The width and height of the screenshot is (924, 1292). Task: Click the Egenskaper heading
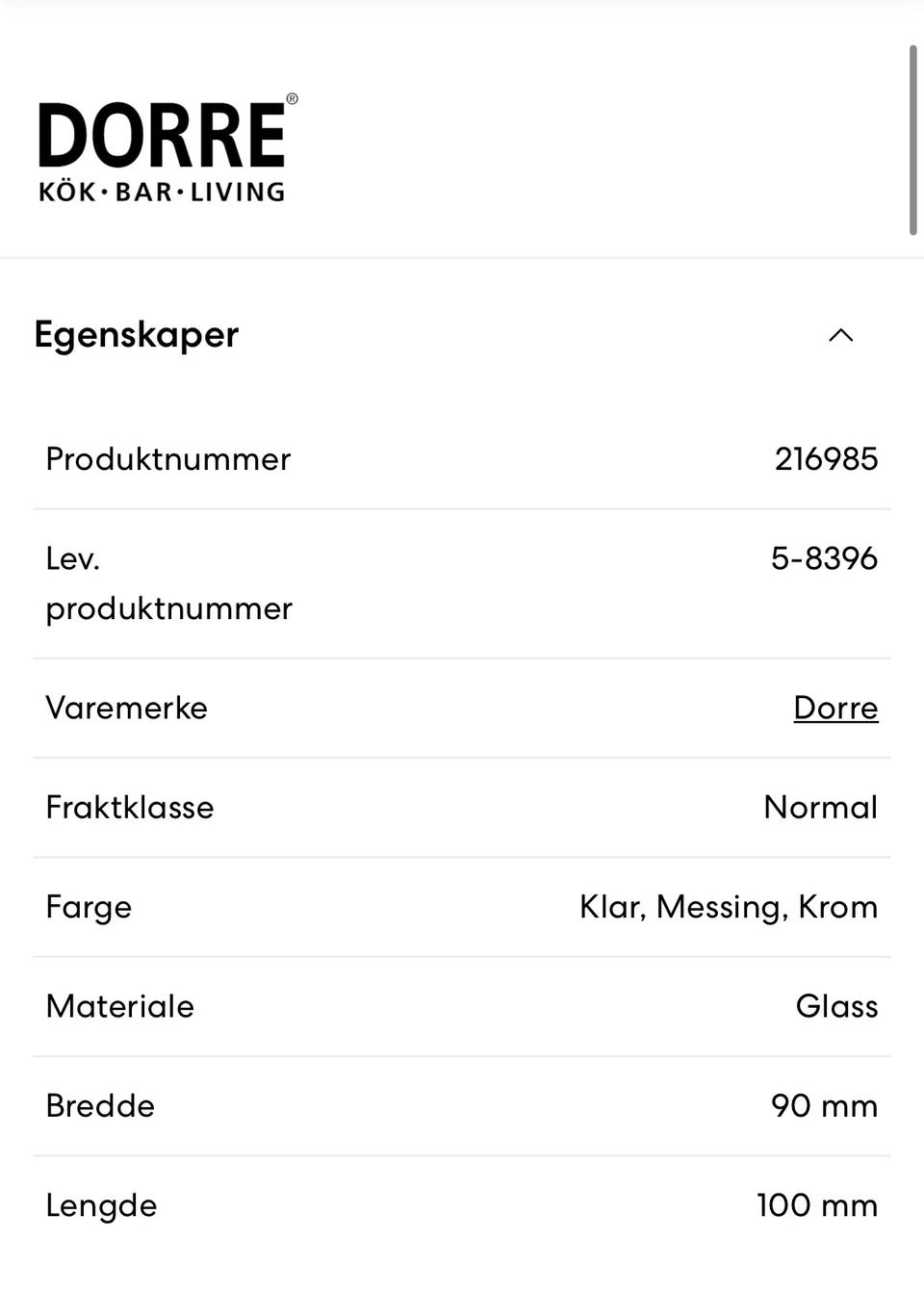click(136, 335)
